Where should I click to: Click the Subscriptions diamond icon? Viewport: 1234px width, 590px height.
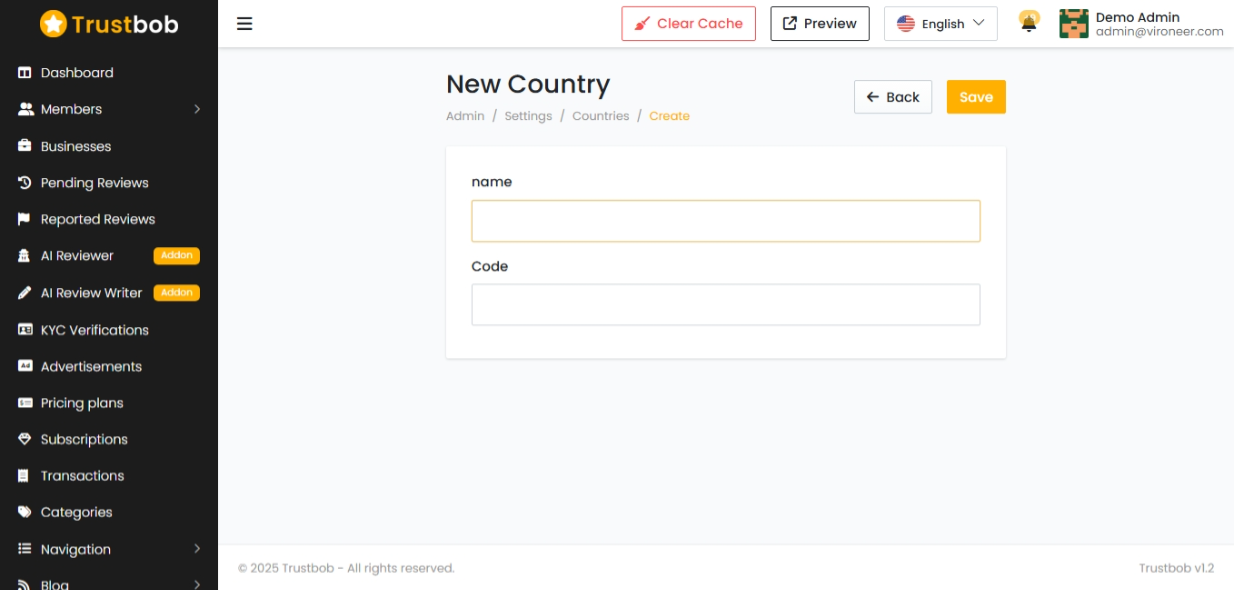click(25, 439)
